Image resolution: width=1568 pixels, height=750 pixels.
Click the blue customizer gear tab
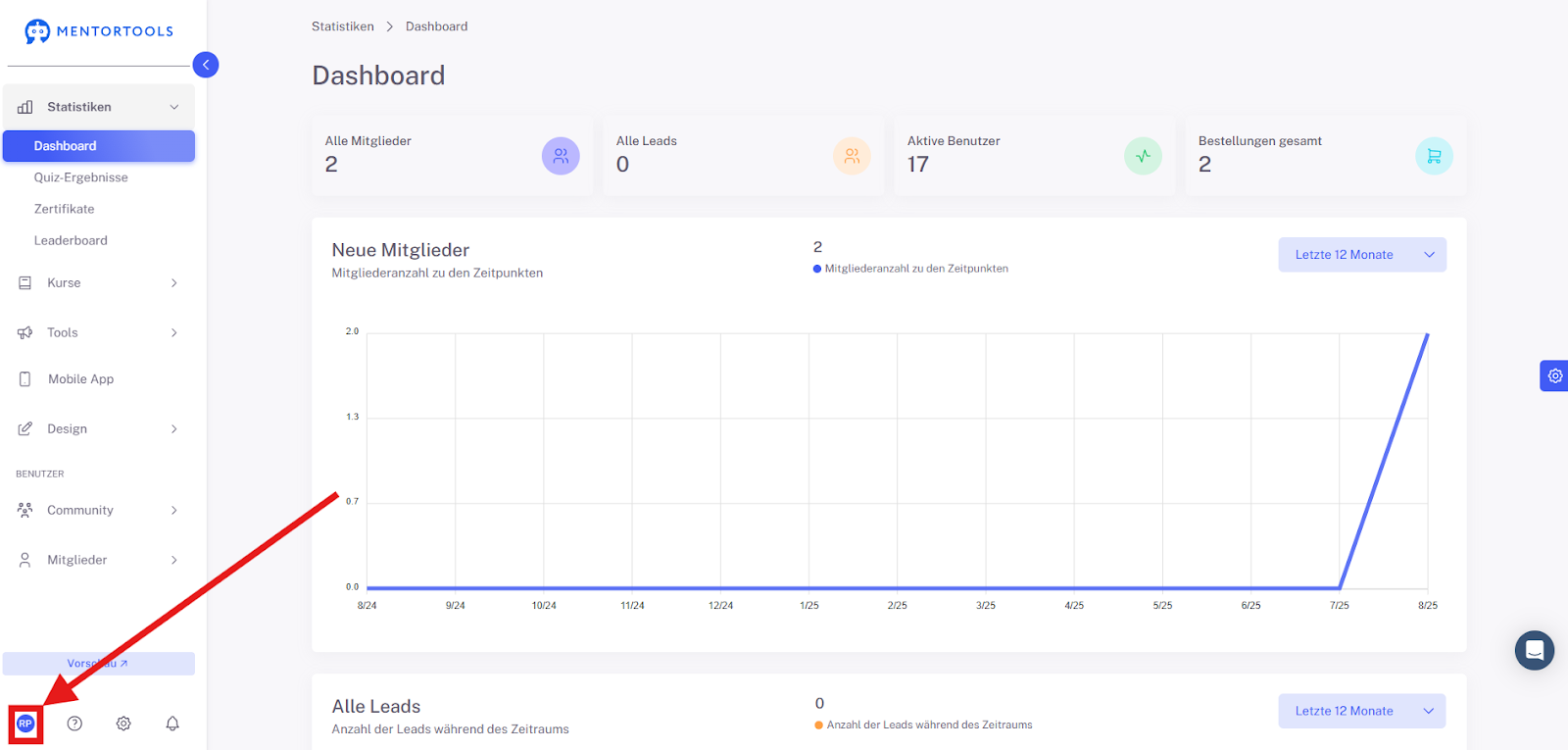click(1554, 375)
